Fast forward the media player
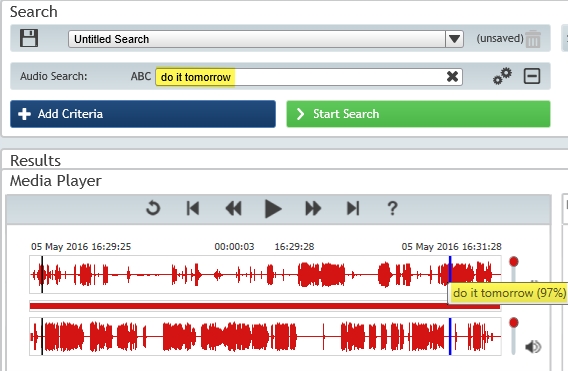 (313, 208)
